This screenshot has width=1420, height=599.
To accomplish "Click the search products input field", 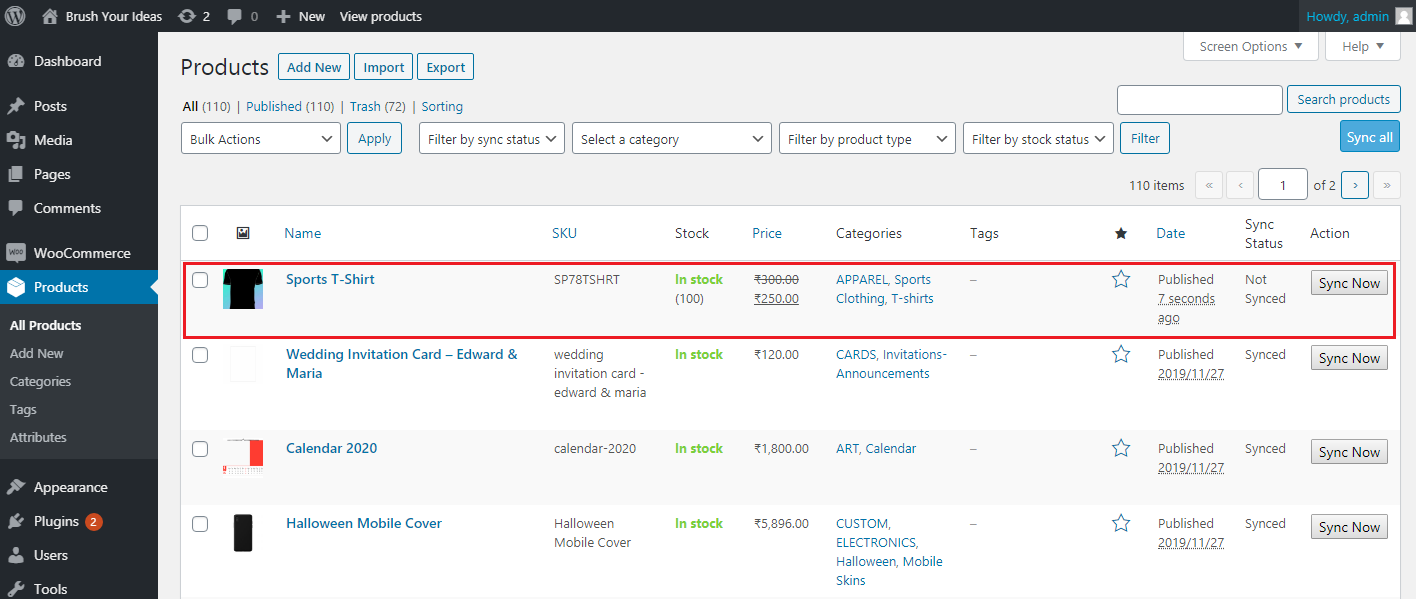I will (1199, 100).
